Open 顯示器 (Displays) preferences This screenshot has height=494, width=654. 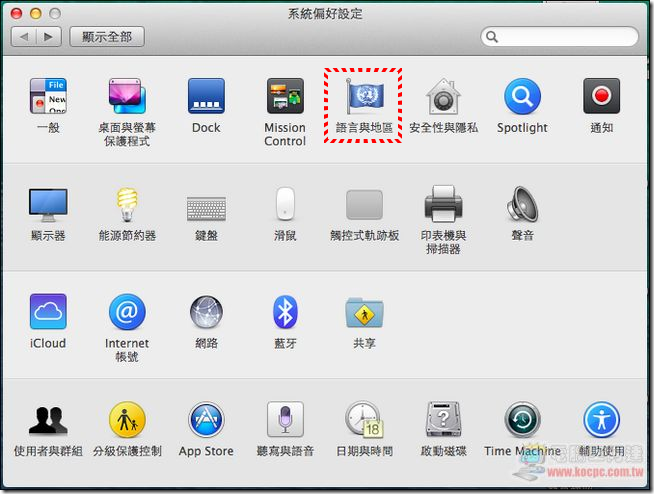click(48, 204)
